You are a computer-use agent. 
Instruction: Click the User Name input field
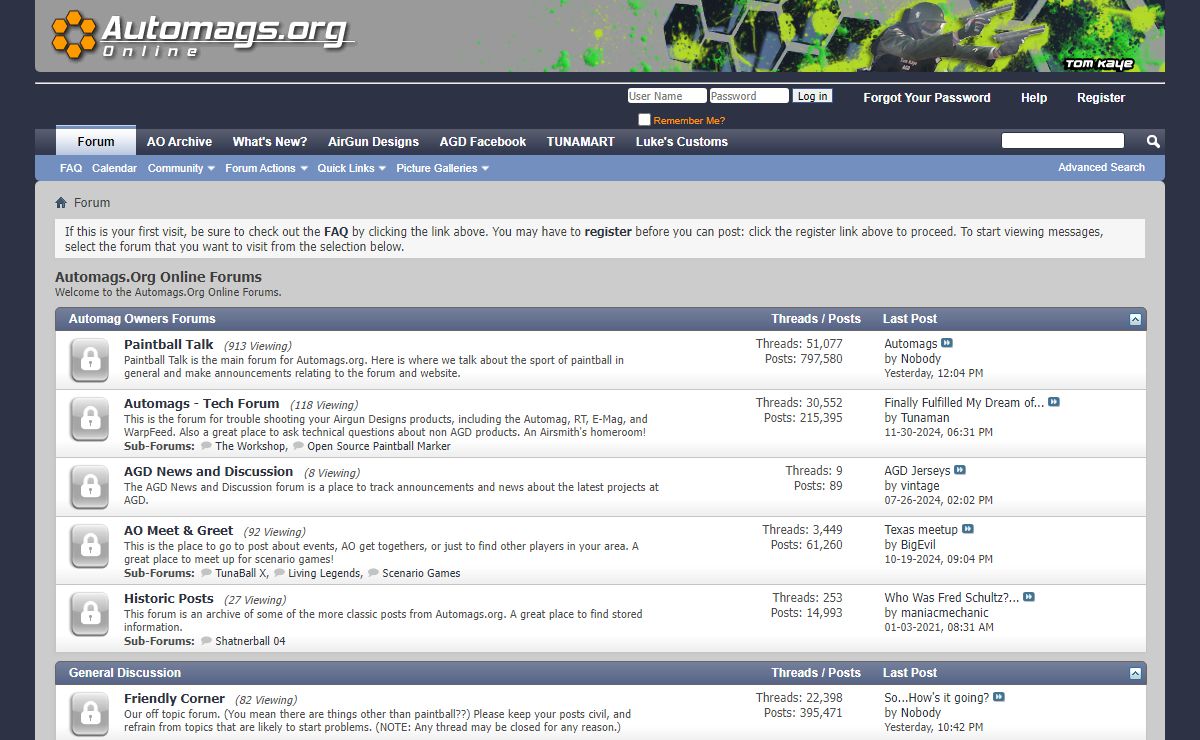[x=667, y=96]
